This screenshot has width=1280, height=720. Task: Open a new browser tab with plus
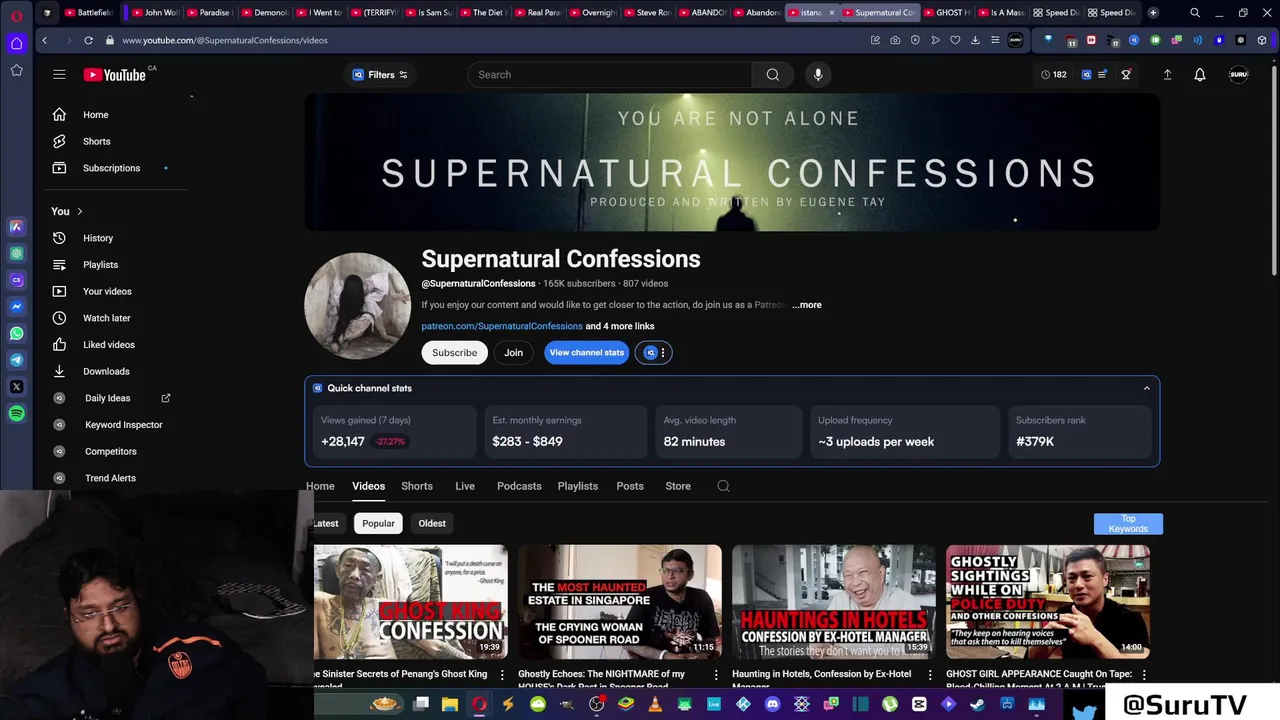(x=1153, y=13)
